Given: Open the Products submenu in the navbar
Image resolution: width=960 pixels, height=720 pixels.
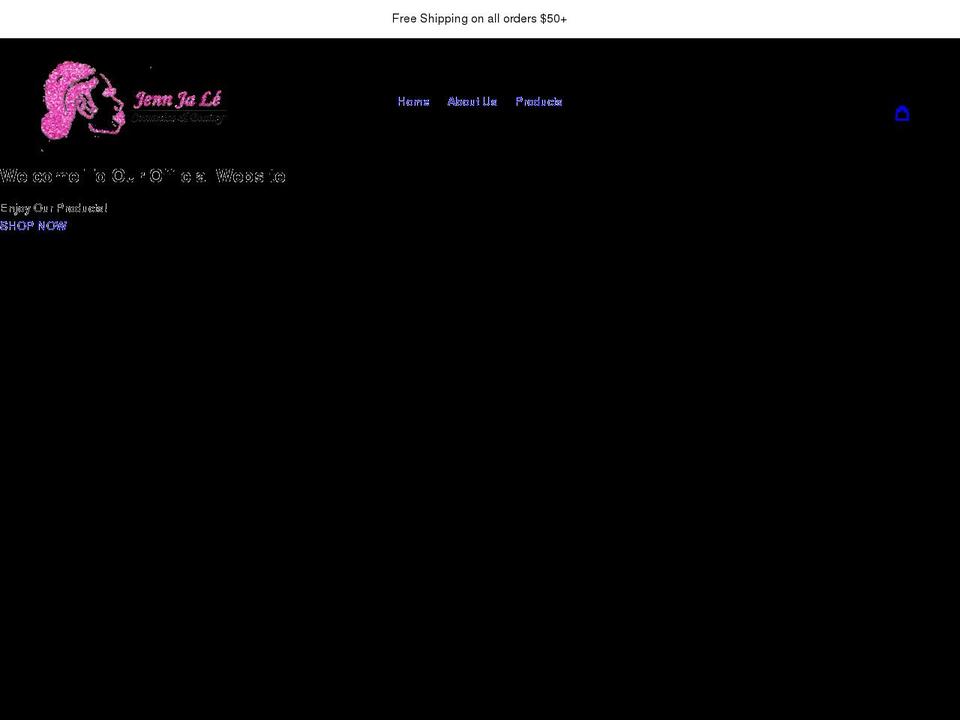Looking at the screenshot, I should coord(539,101).
